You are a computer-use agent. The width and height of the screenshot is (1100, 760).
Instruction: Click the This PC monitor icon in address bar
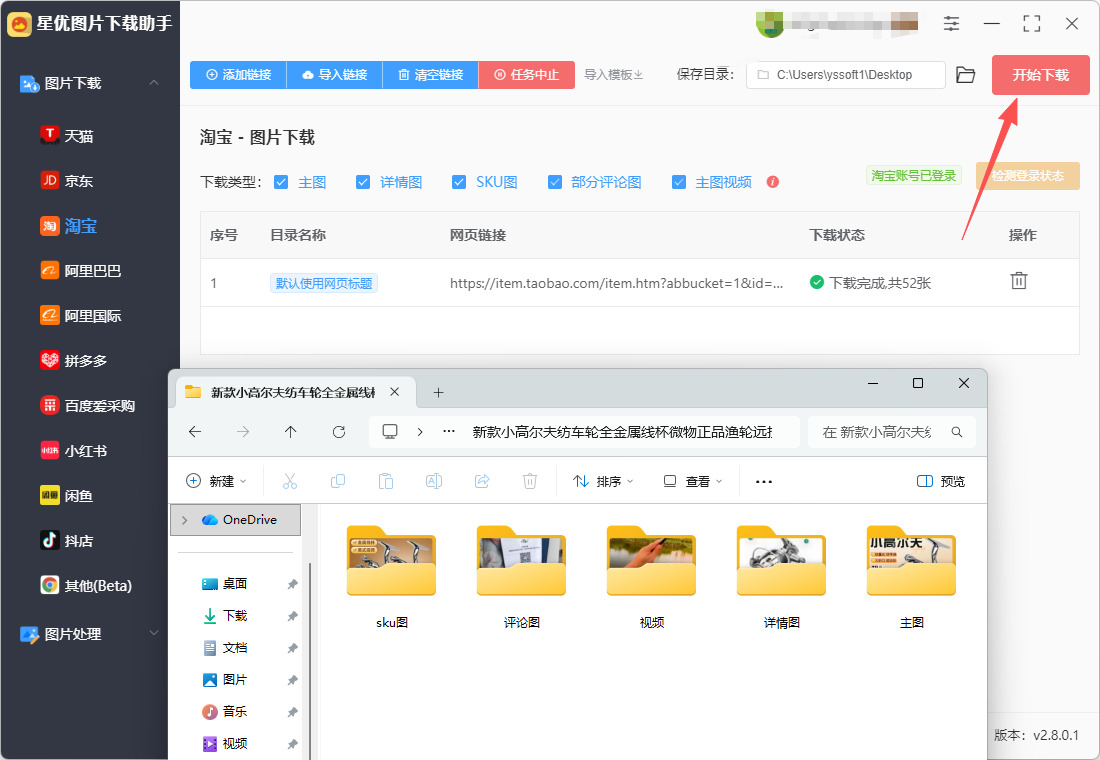click(x=390, y=432)
